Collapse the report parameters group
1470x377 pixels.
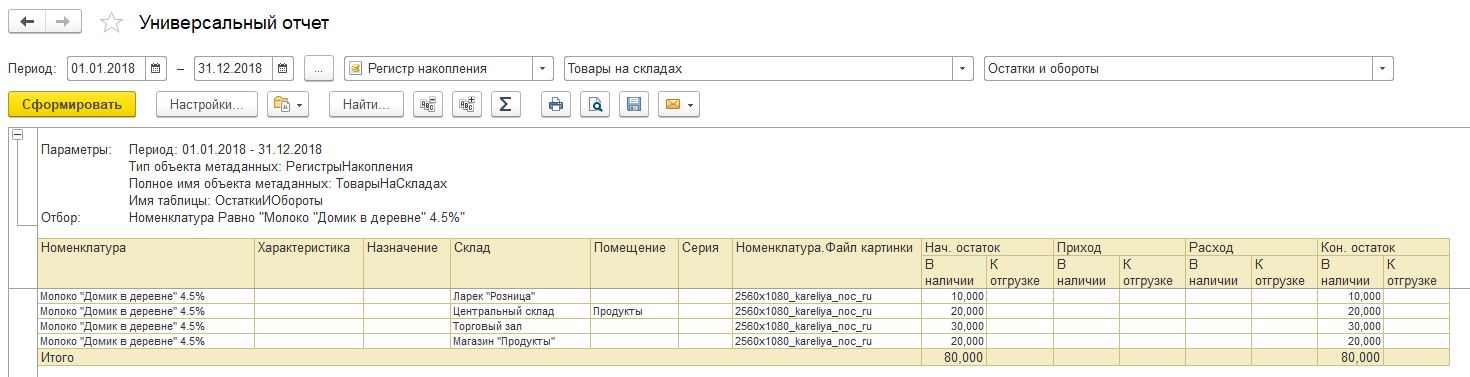click(x=17, y=133)
